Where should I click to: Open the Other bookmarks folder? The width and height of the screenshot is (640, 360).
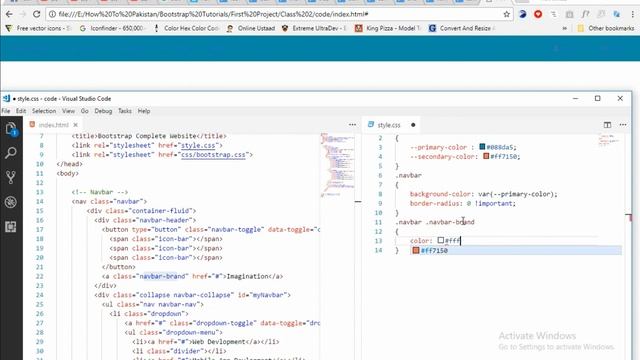[606, 28]
